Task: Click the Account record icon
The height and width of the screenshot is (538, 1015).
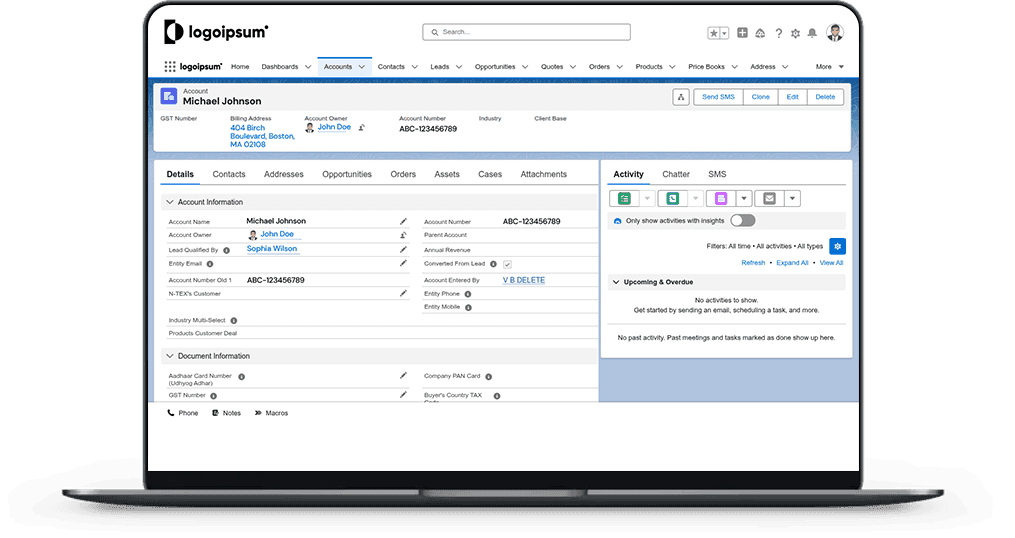Action: [x=169, y=96]
